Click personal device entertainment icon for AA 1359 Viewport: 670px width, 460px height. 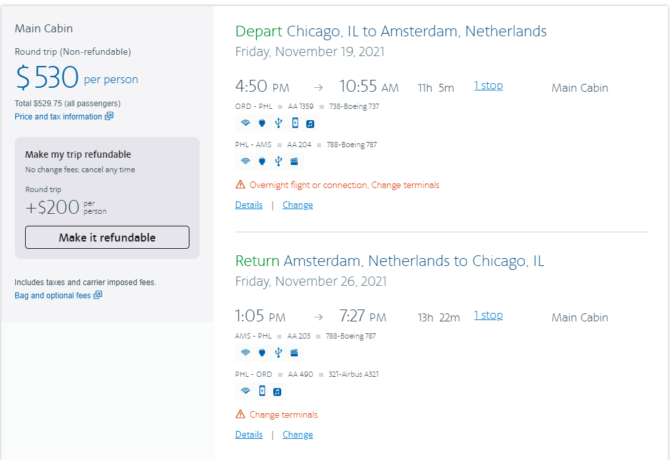(295, 123)
